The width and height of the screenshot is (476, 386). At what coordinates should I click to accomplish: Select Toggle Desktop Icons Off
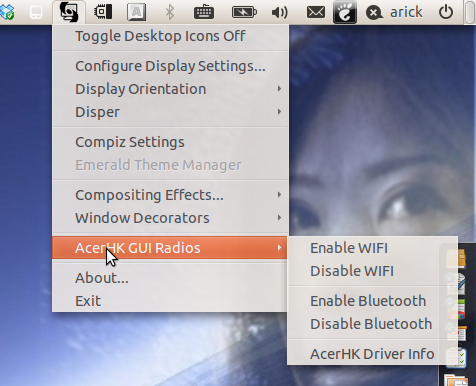(171, 36)
